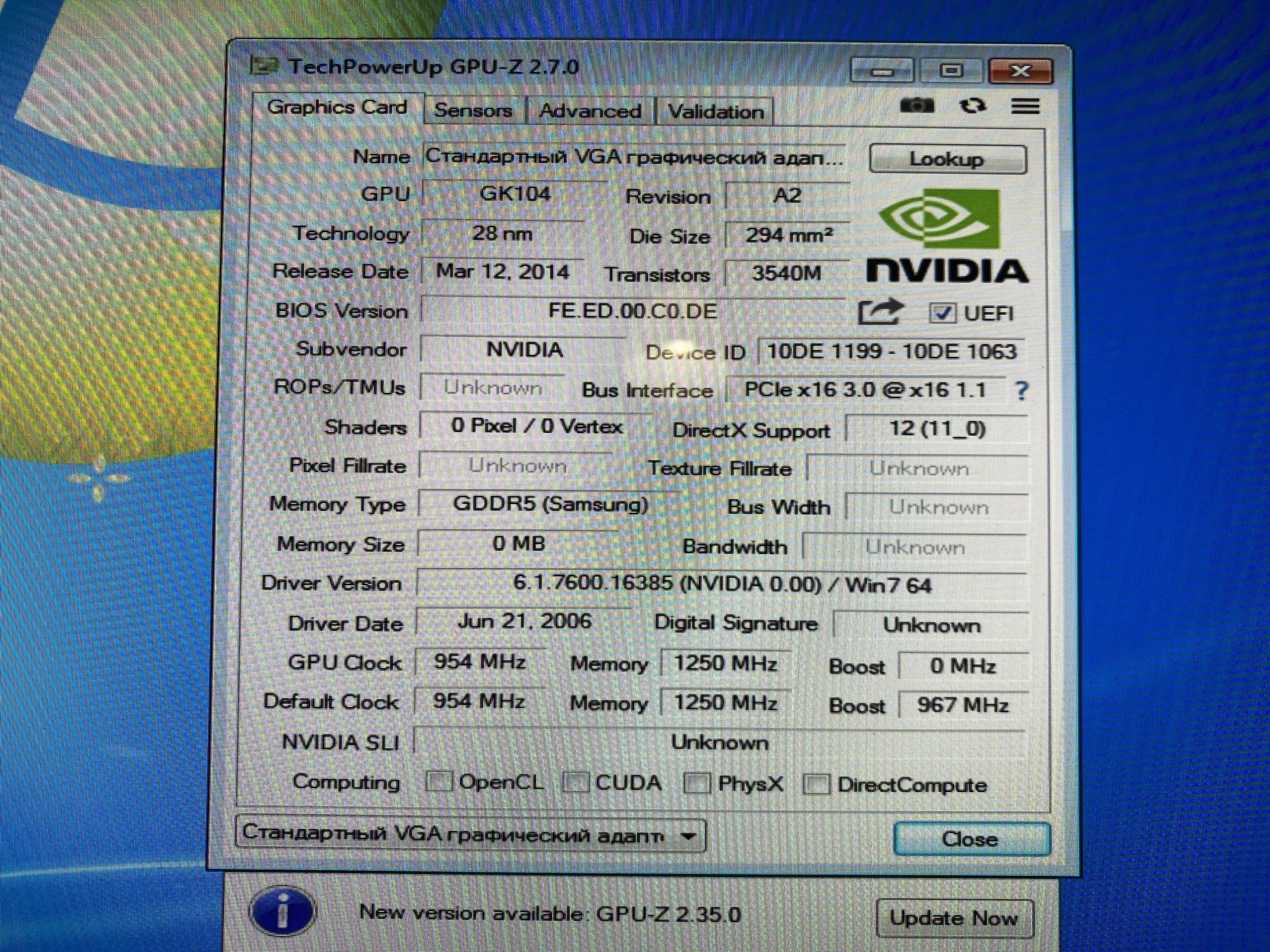This screenshot has height=952, width=1270.
Task: Toggle the PhysX checkbox
Action: click(x=697, y=784)
